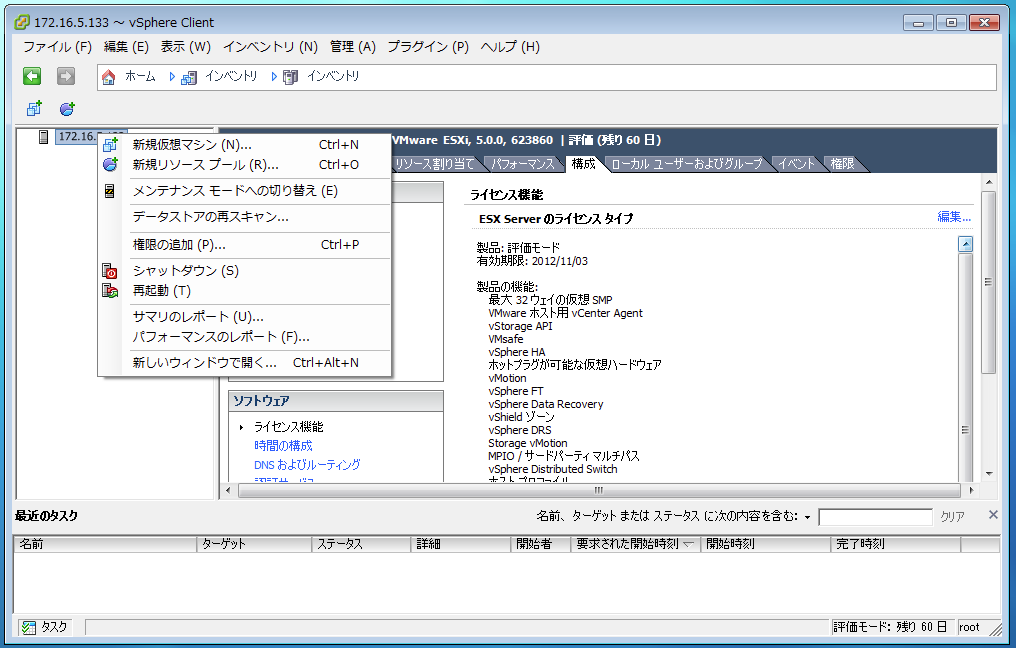The image size is (1016, 648).
Task: Click the license details scroll up arrow
Action: coord(965,244)
